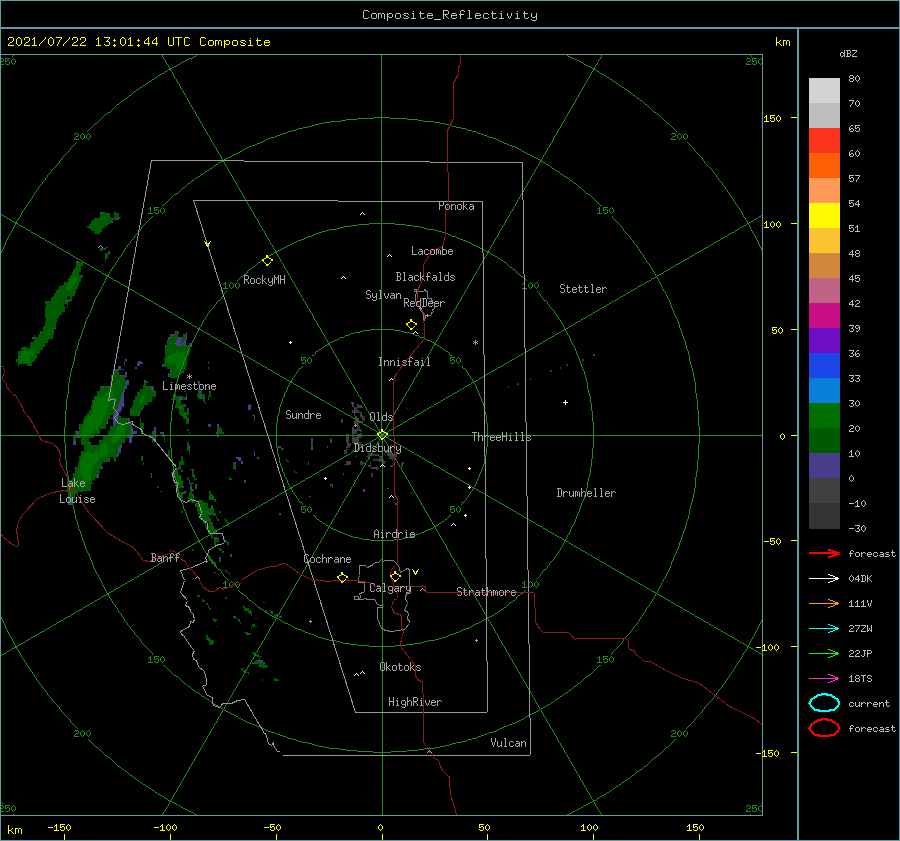Click the Sundre label

pos(303,414)
